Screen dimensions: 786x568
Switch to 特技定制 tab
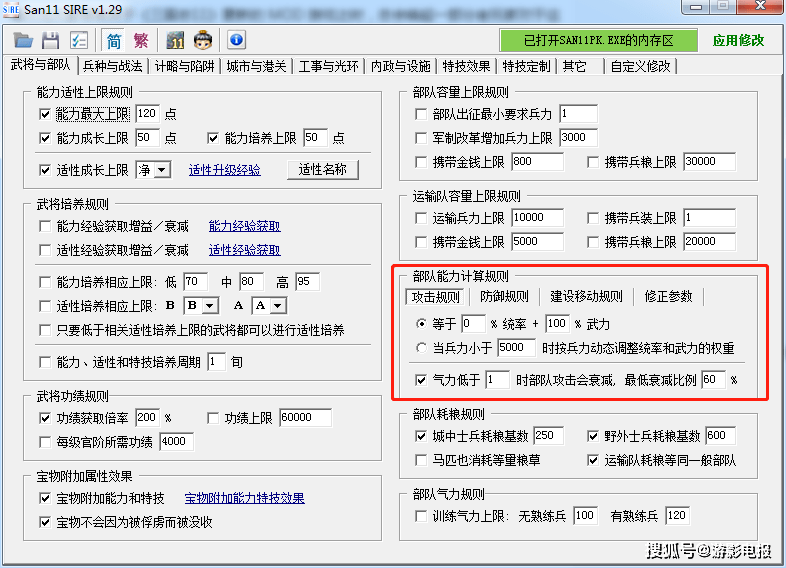526,66
